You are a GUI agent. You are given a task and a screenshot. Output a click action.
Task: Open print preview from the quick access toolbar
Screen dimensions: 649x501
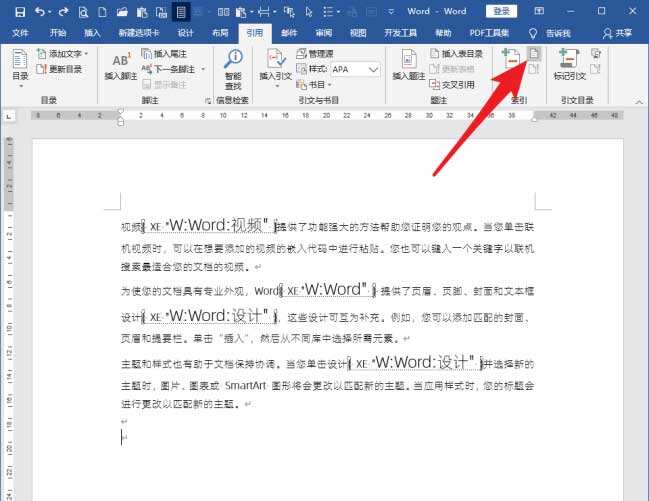coord(83,12)
